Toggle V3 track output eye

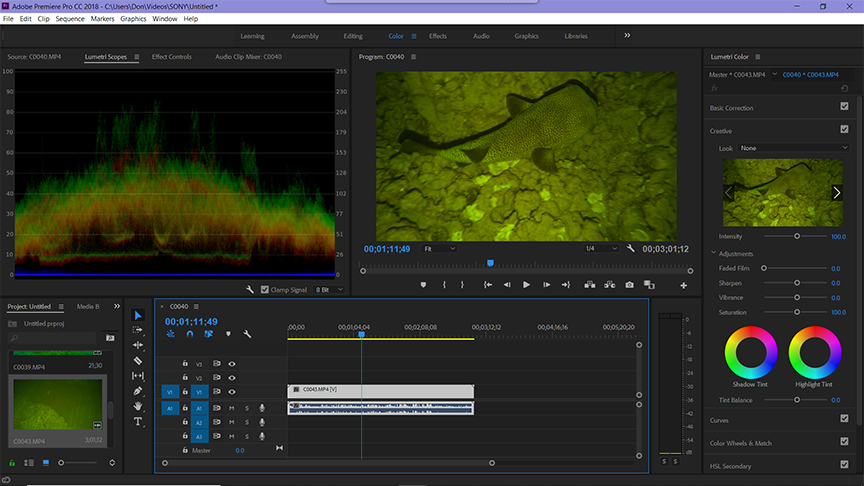(232, 364)
